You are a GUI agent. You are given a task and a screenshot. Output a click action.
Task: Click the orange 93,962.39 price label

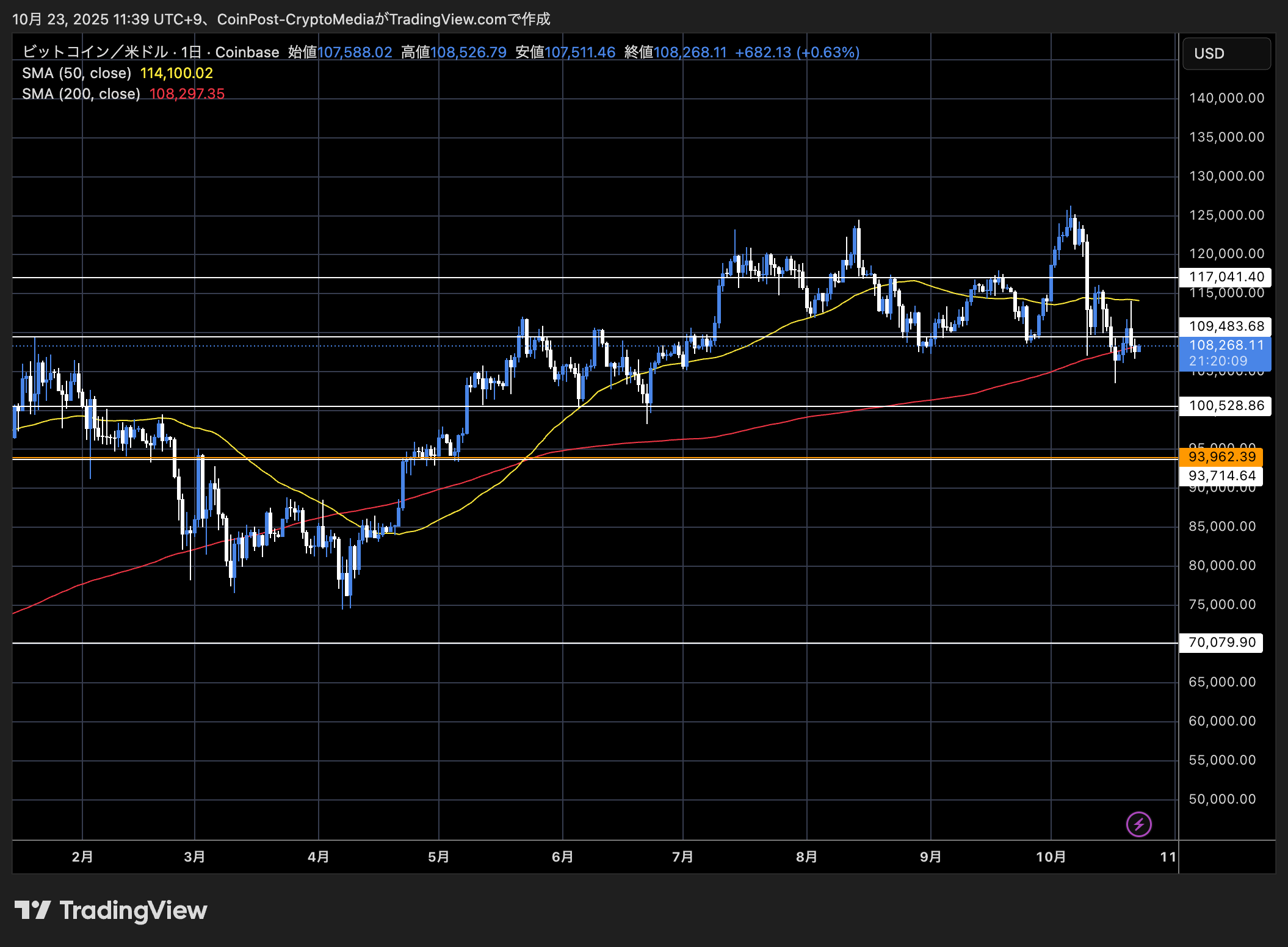[x=1221, y=456]
